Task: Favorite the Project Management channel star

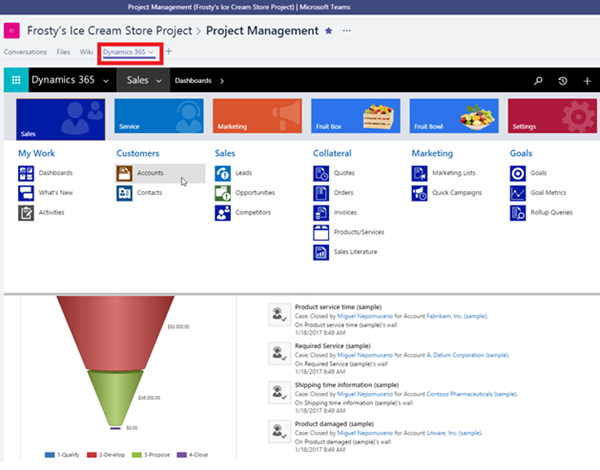Action: (329, 31)
